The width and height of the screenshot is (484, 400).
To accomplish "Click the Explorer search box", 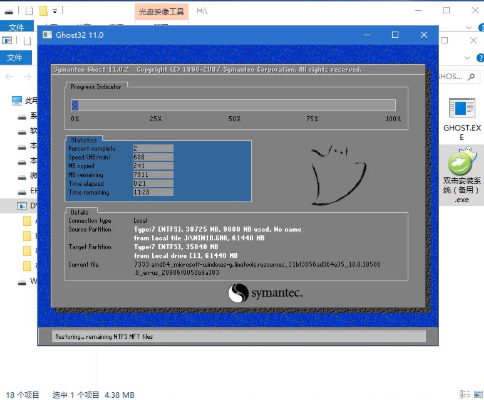I will pyautogui.click(x=458, y=77).
